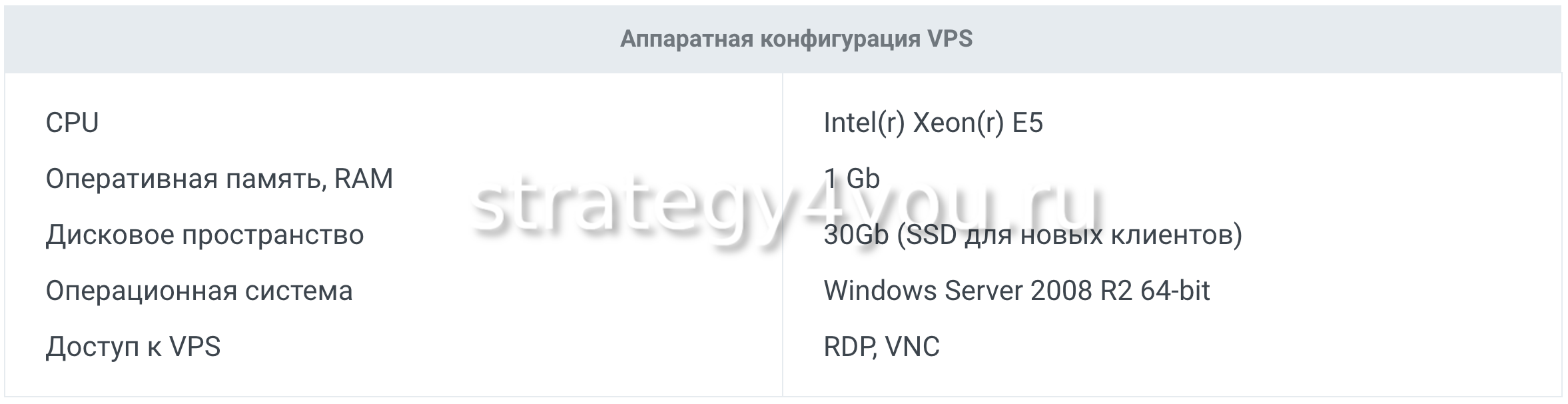The width and height of the screenshot is (1568, 404).
Task: Click 'VPS' in the table header
Action: click(950, 39)
